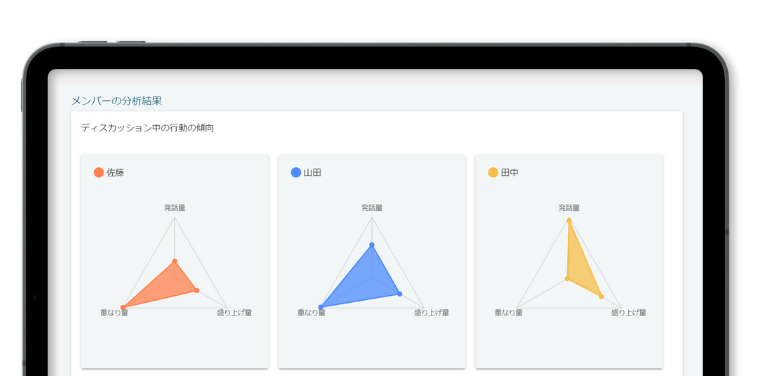Click 重なり量 data point on 山田 chart

tap(320, 307)
